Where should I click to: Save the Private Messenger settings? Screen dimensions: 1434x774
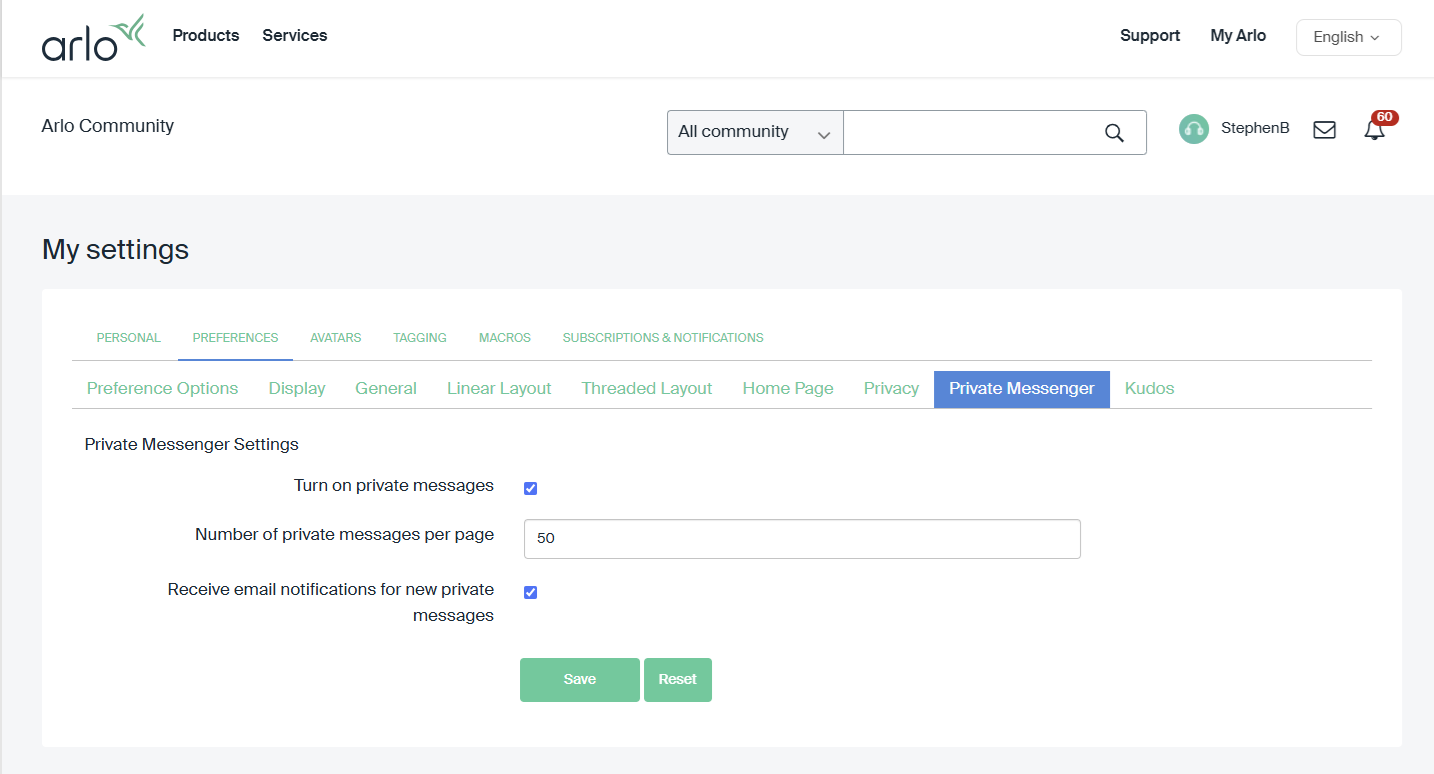(x=579, y=679)
